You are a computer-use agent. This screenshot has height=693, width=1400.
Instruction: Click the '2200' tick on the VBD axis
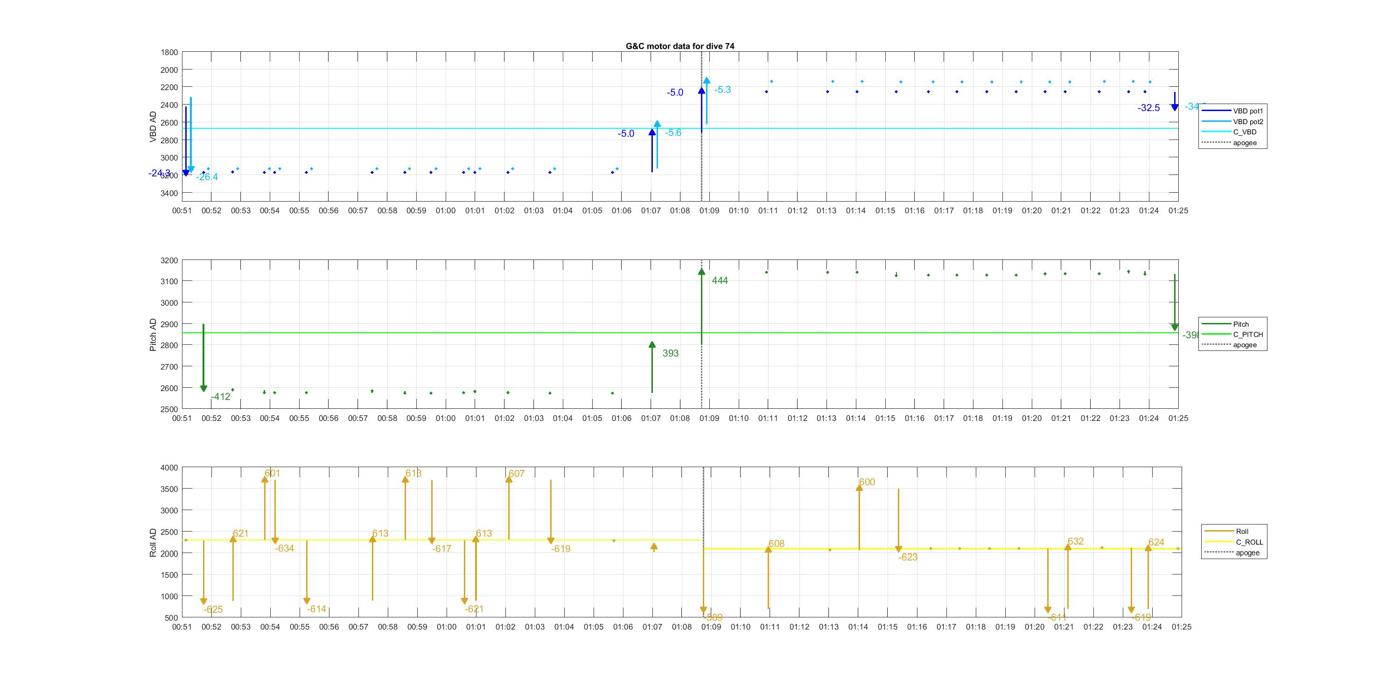169,87
